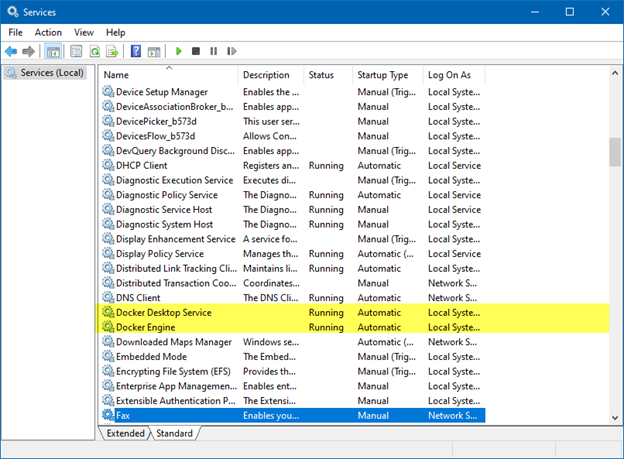Click the Refresh toolbar icon

tap(95, 51)
